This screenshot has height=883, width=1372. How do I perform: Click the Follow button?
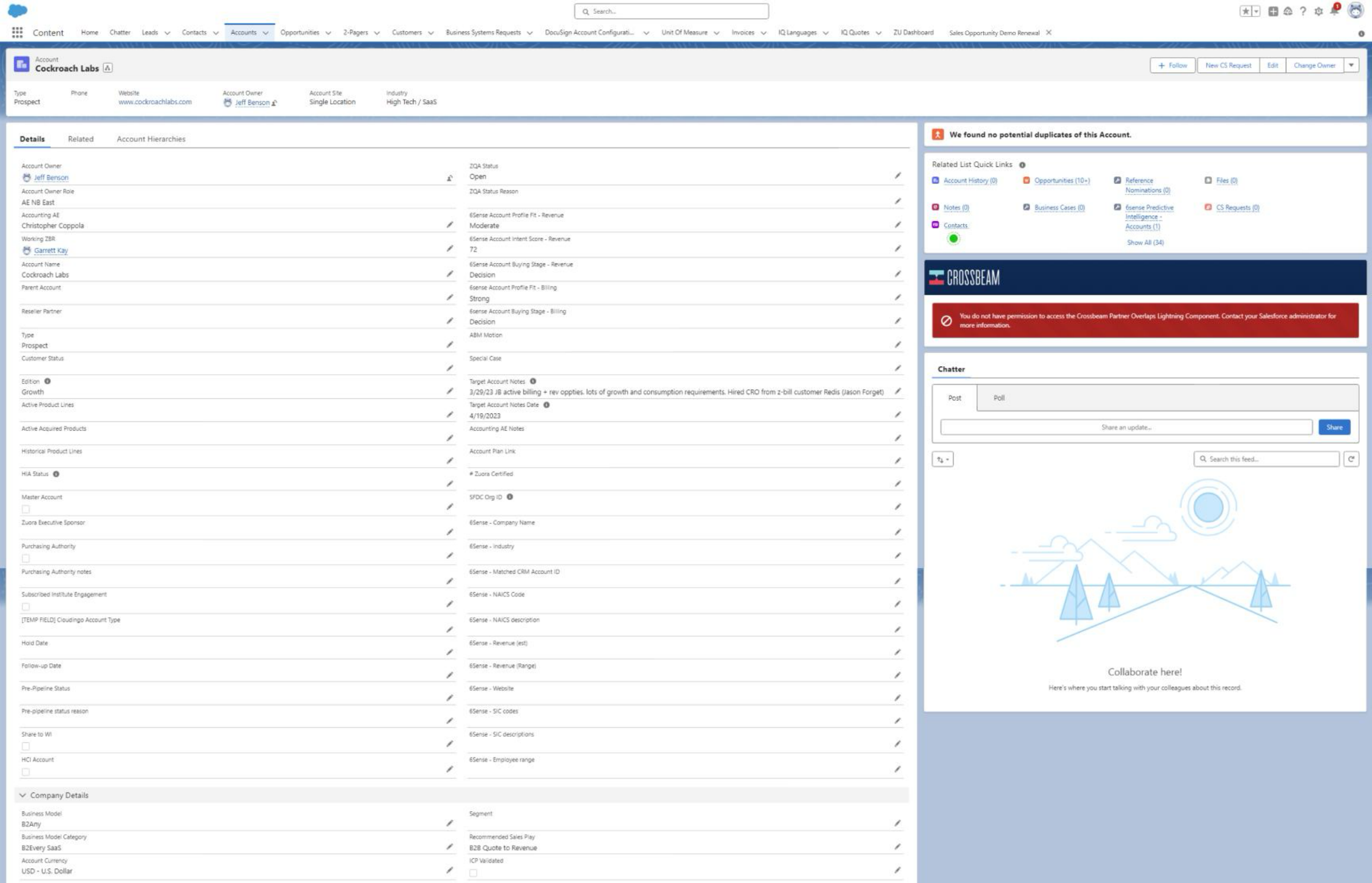point(1173,65)
